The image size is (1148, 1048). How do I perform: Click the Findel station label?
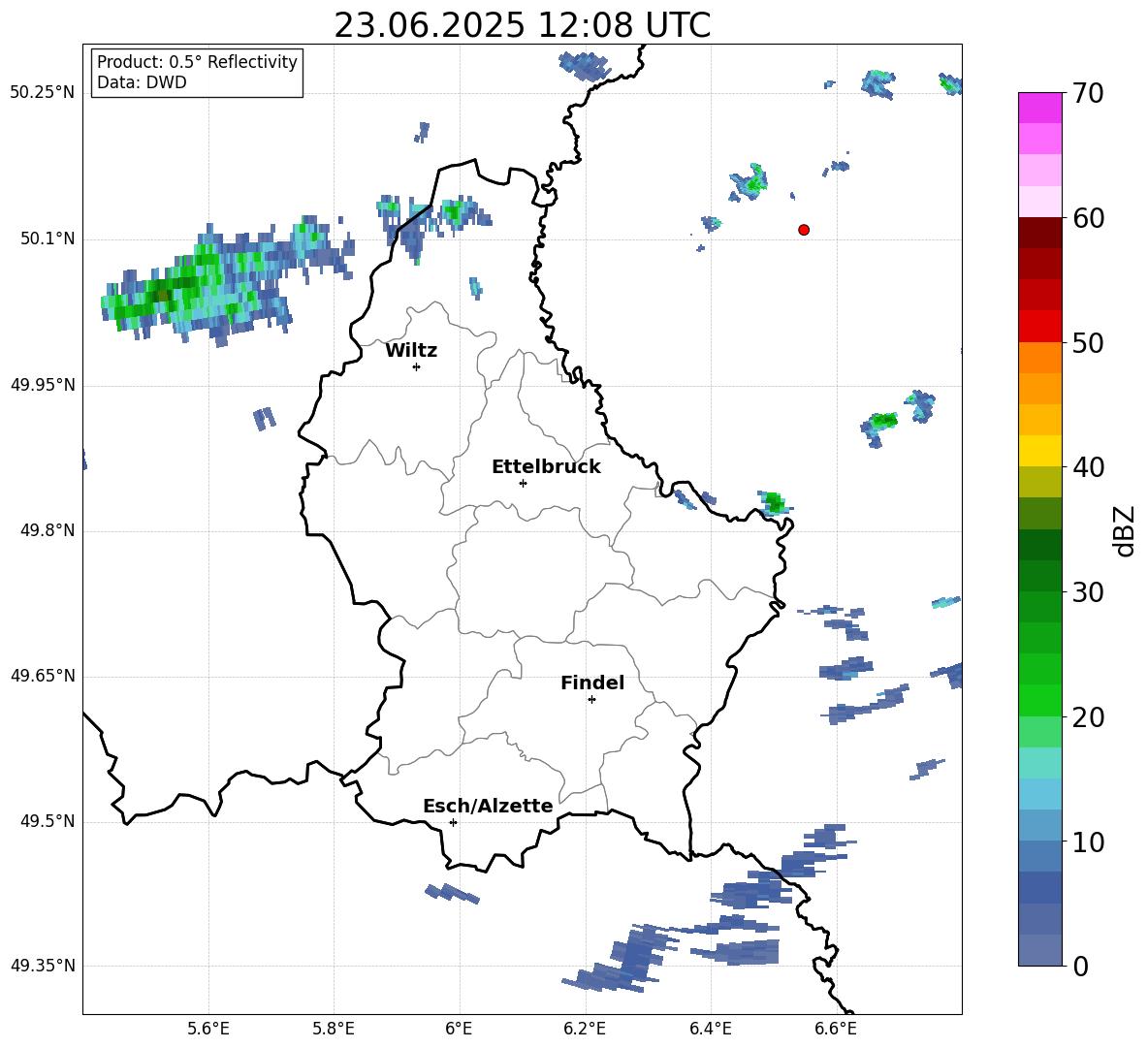pos(592,683)
